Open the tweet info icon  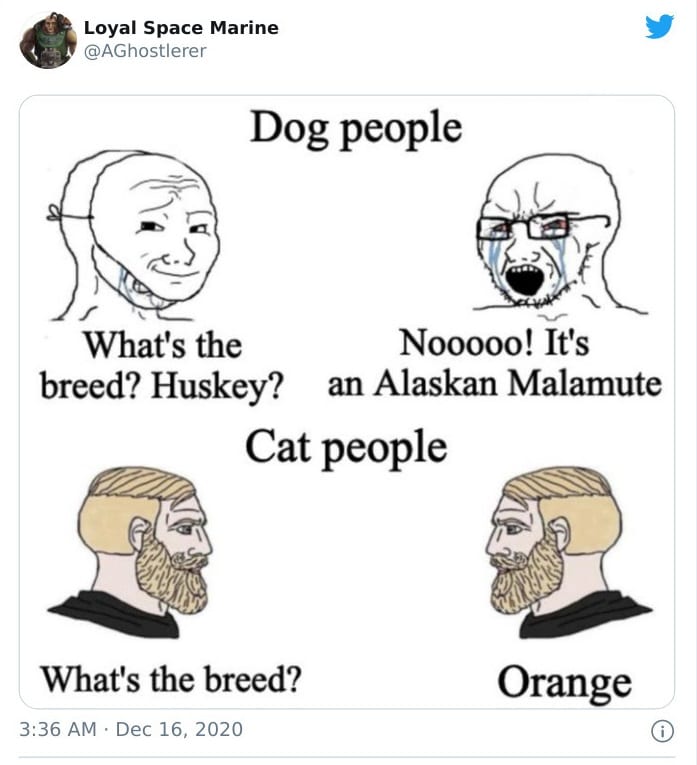click(x=662, y=731)
